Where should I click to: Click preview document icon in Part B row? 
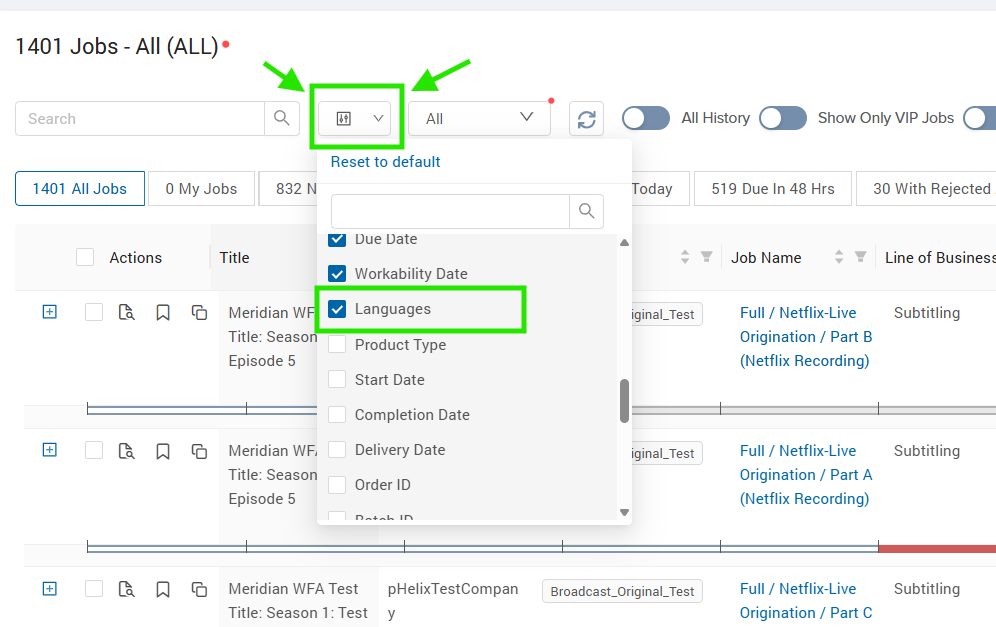point(126,313)
